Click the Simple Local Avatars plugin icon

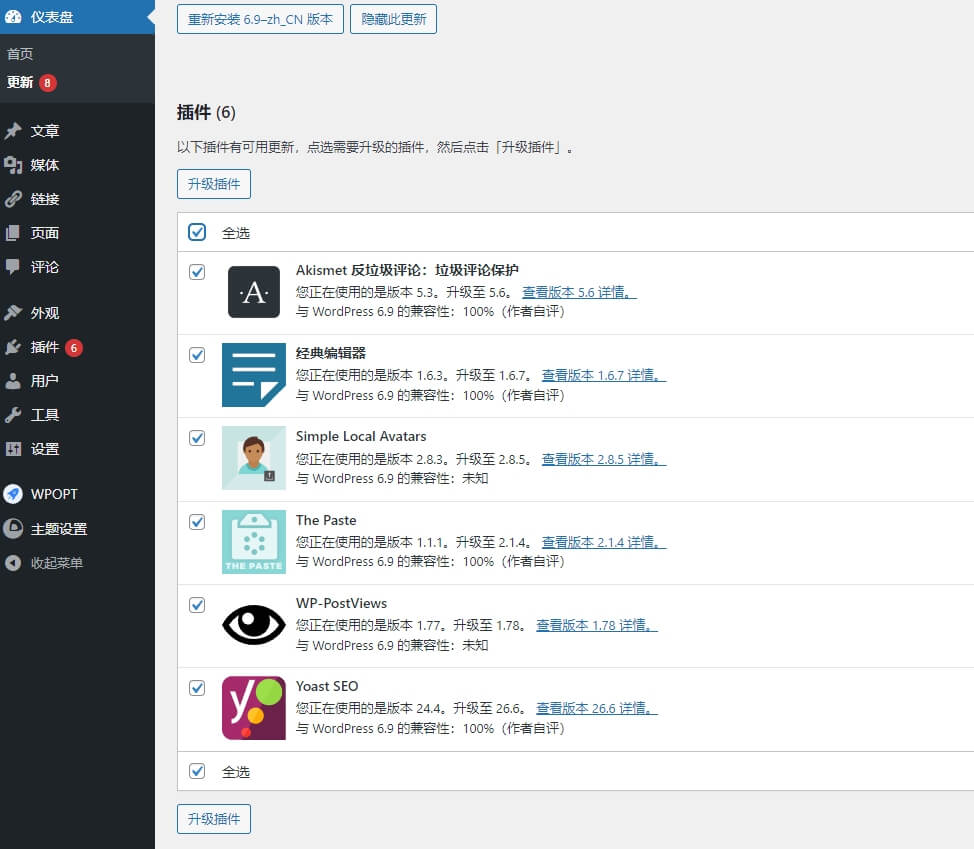pos(253,458)
